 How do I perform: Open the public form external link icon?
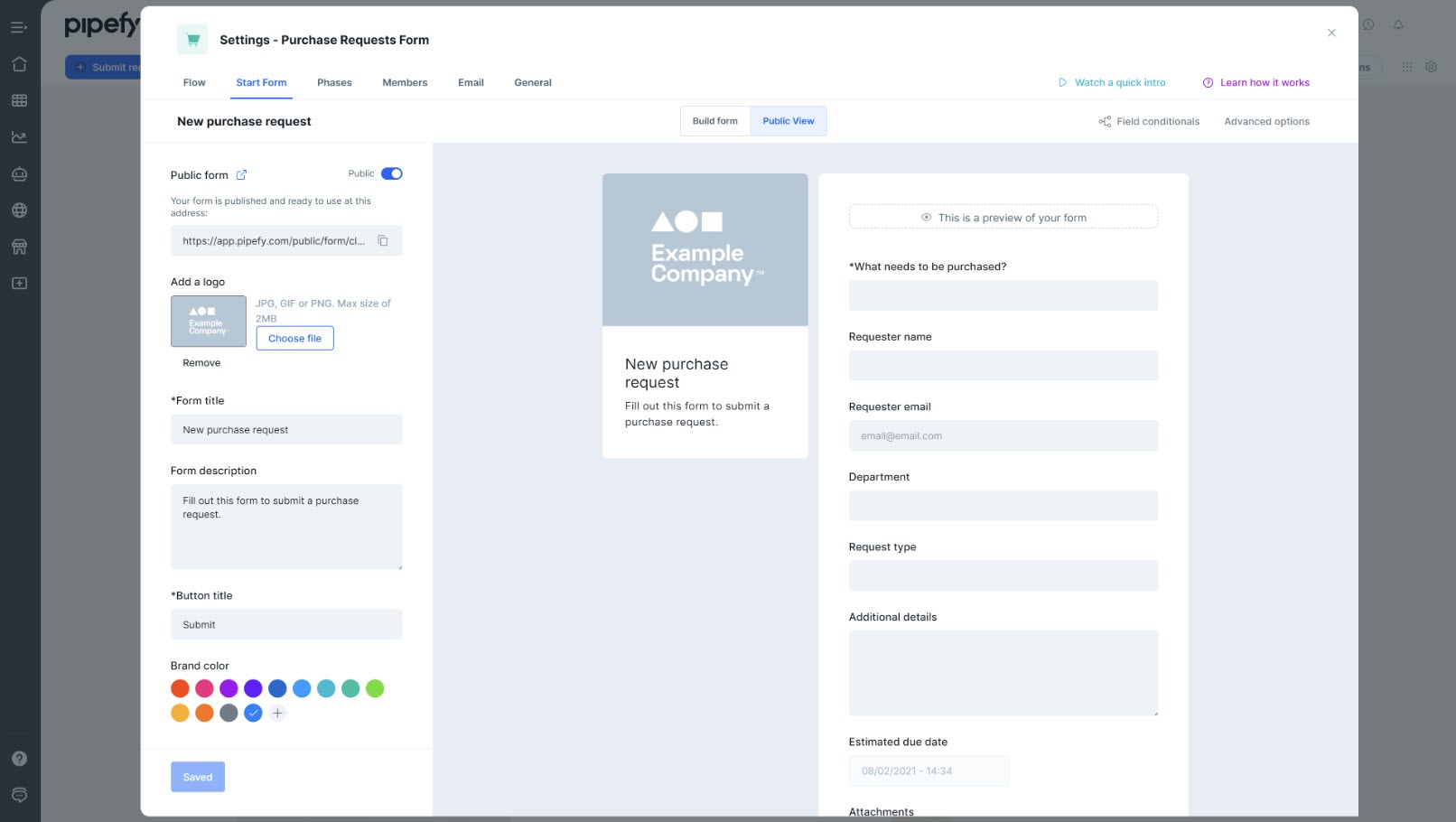[x=240, y=174]
